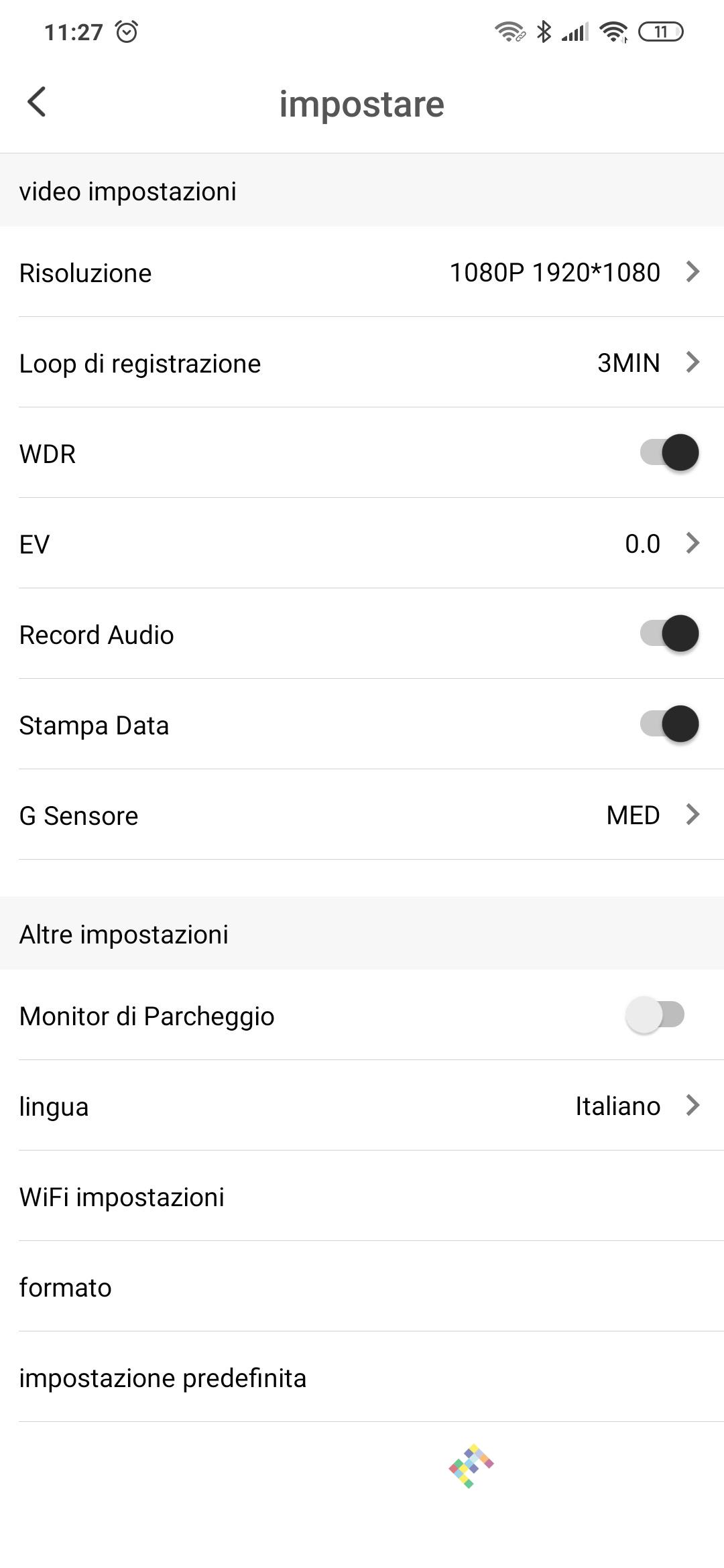Toggle Stampa Data switch off
Image resolution: width=724 pixels, height=1568 pixels.
[670, 724]
